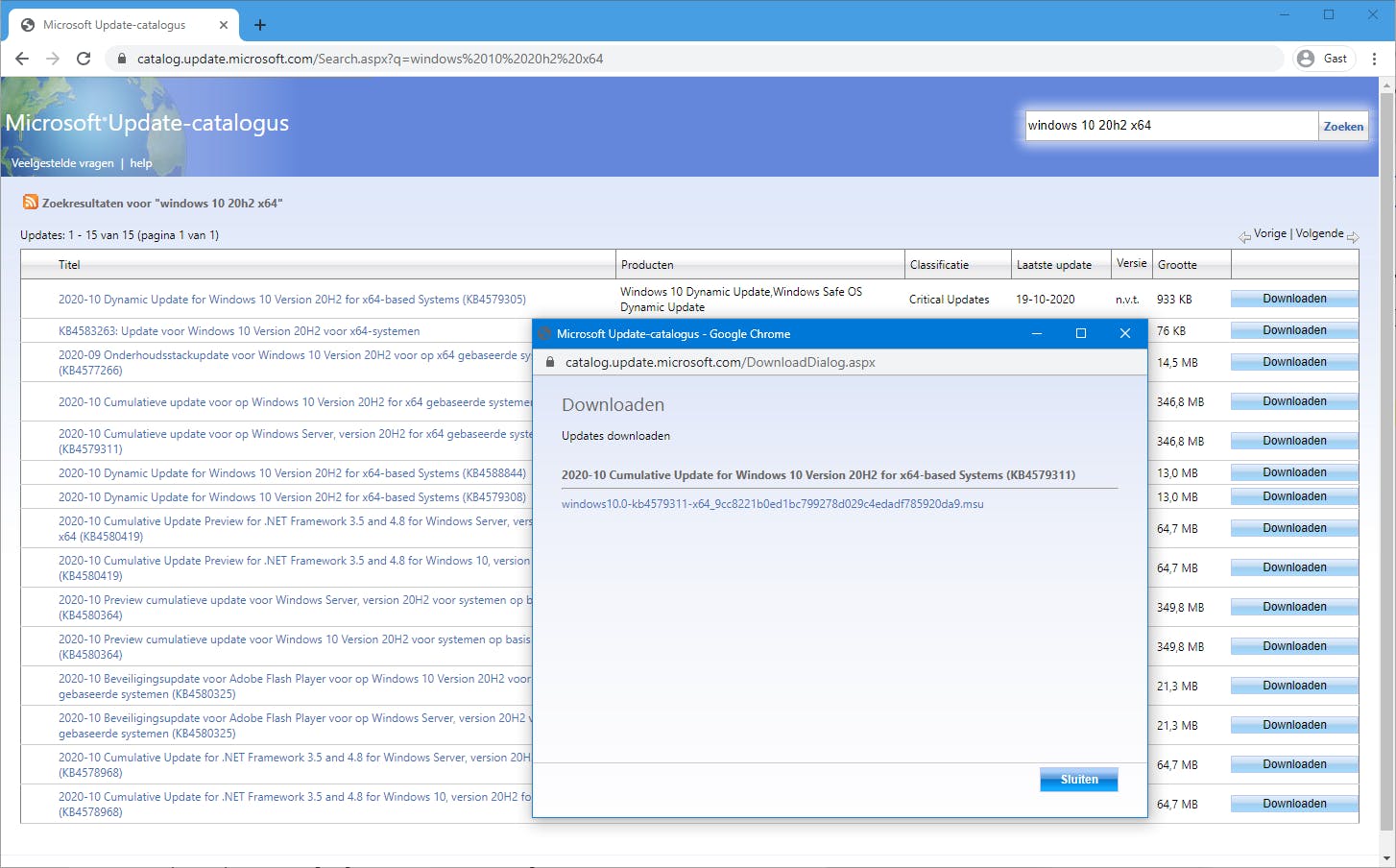Image resolution: width=1396 pixels, height=868 pixels.
Task: Close the Microsoft Update-catalogus tab
Action: tap(224, 25)
